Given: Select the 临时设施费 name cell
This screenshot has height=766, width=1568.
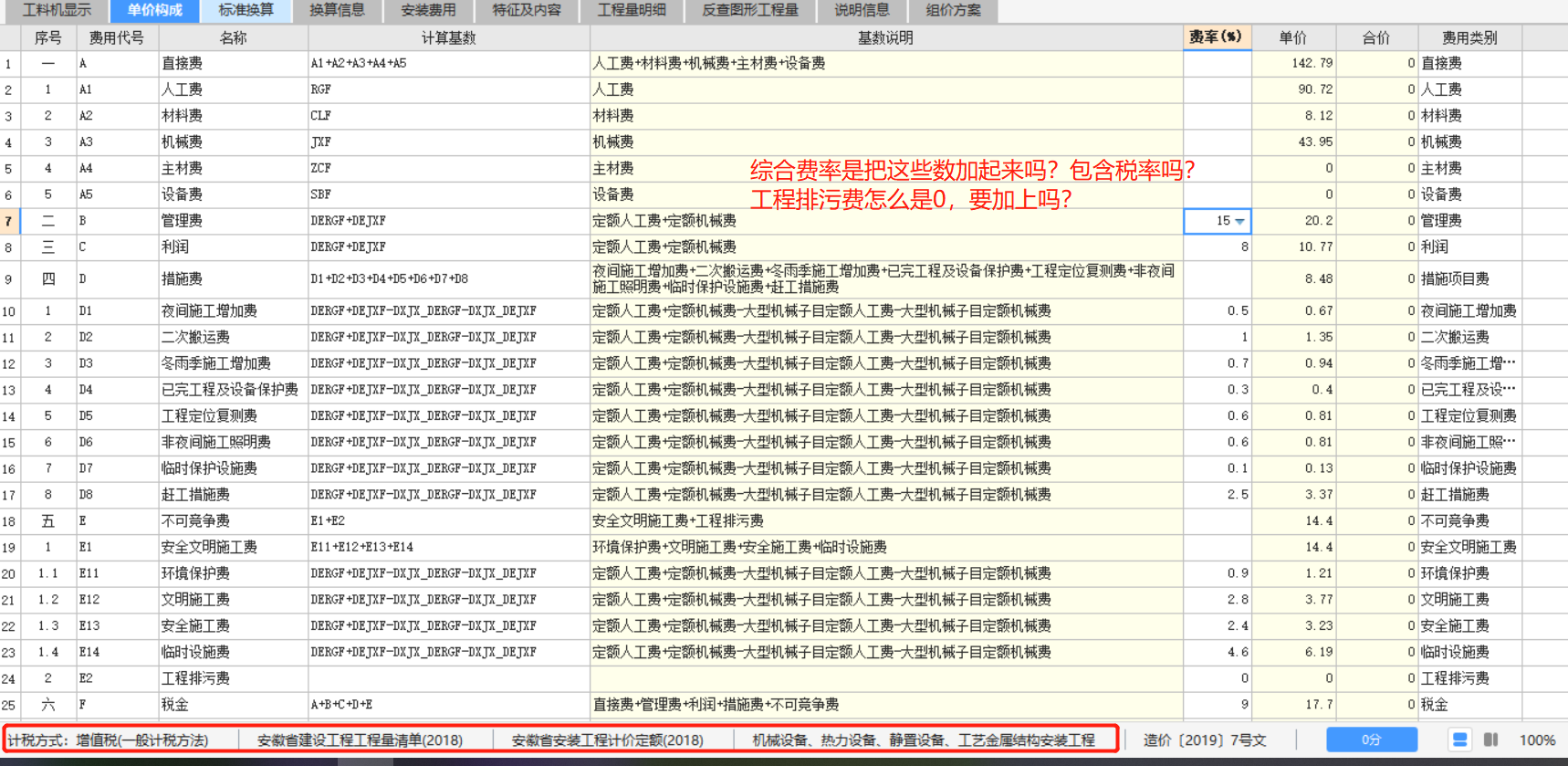Looking at the screenshot, I should tap(234, 653).
